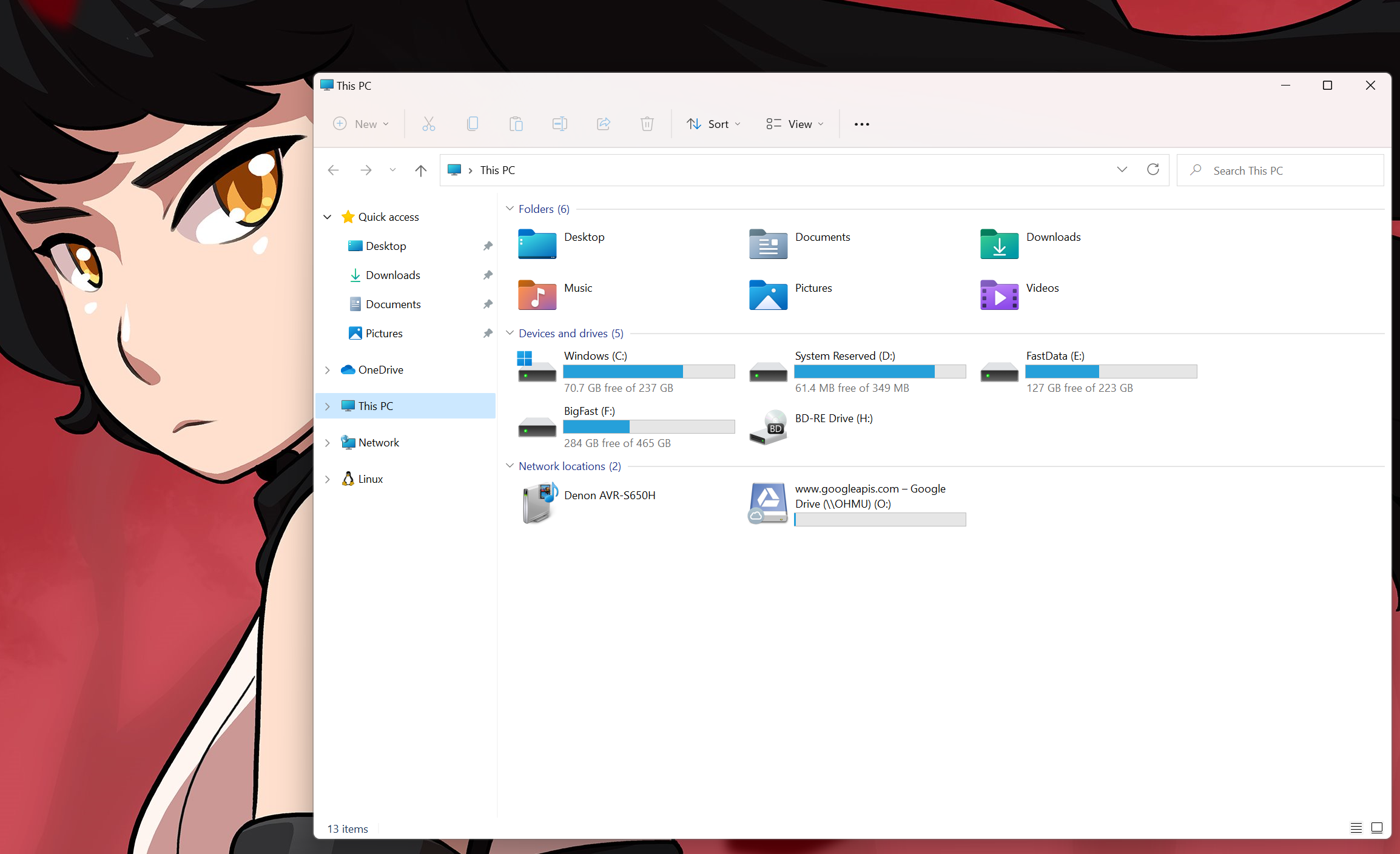Unpin Pictures via its pin icon

pos(488,333)
